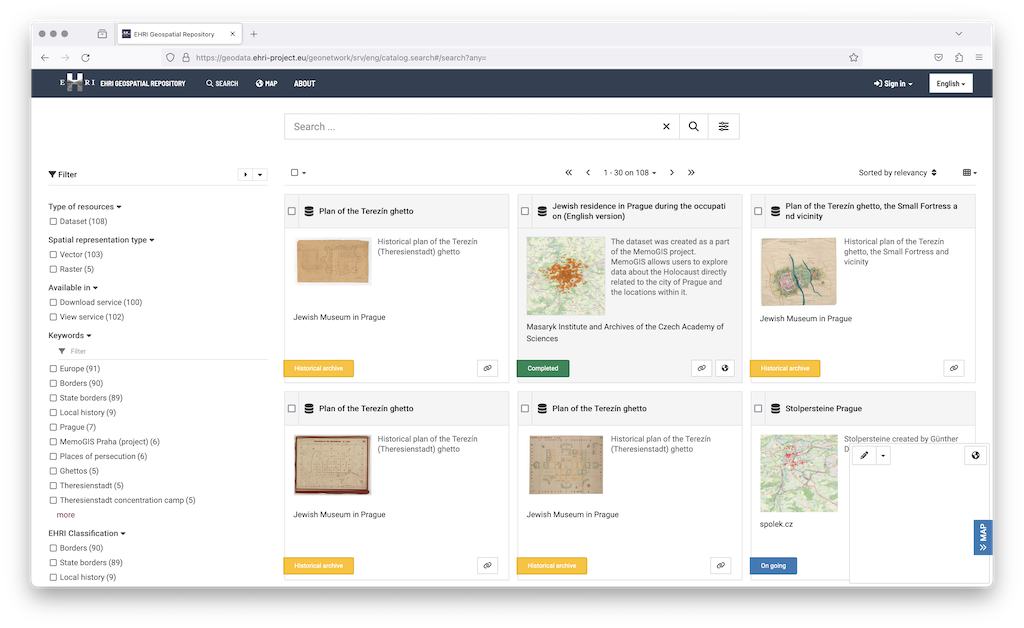
Task: Click EHRI Geospatial Repository title
Action: coord(143,84)
